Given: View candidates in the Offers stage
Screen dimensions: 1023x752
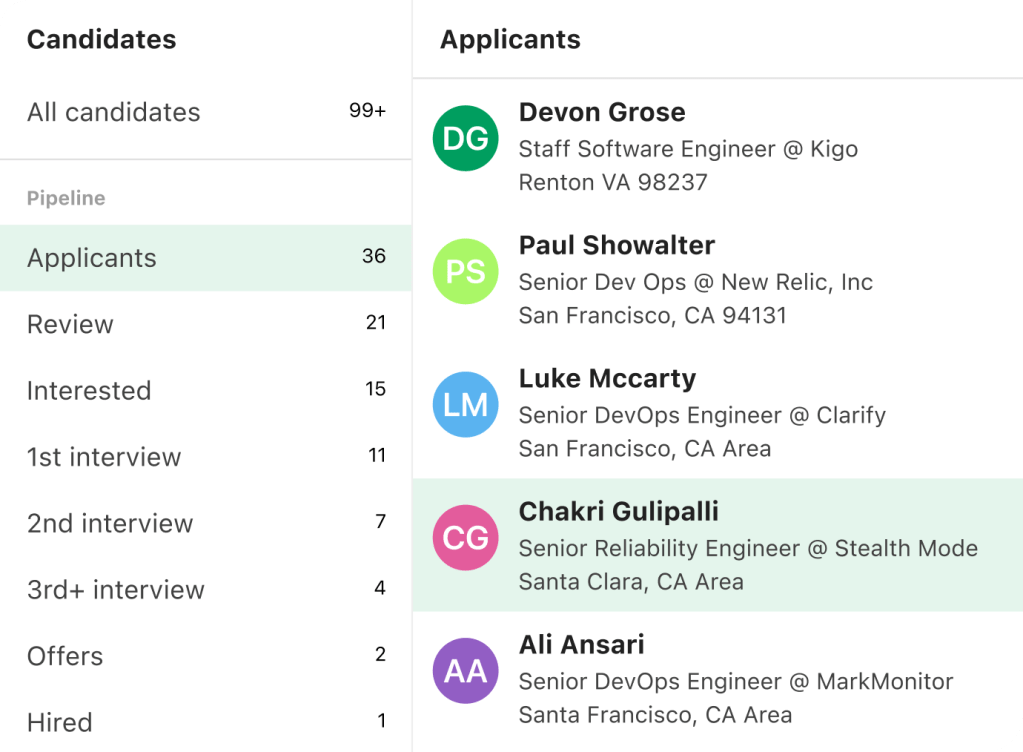Looking at the screenshot, I should tap(65, 656).
